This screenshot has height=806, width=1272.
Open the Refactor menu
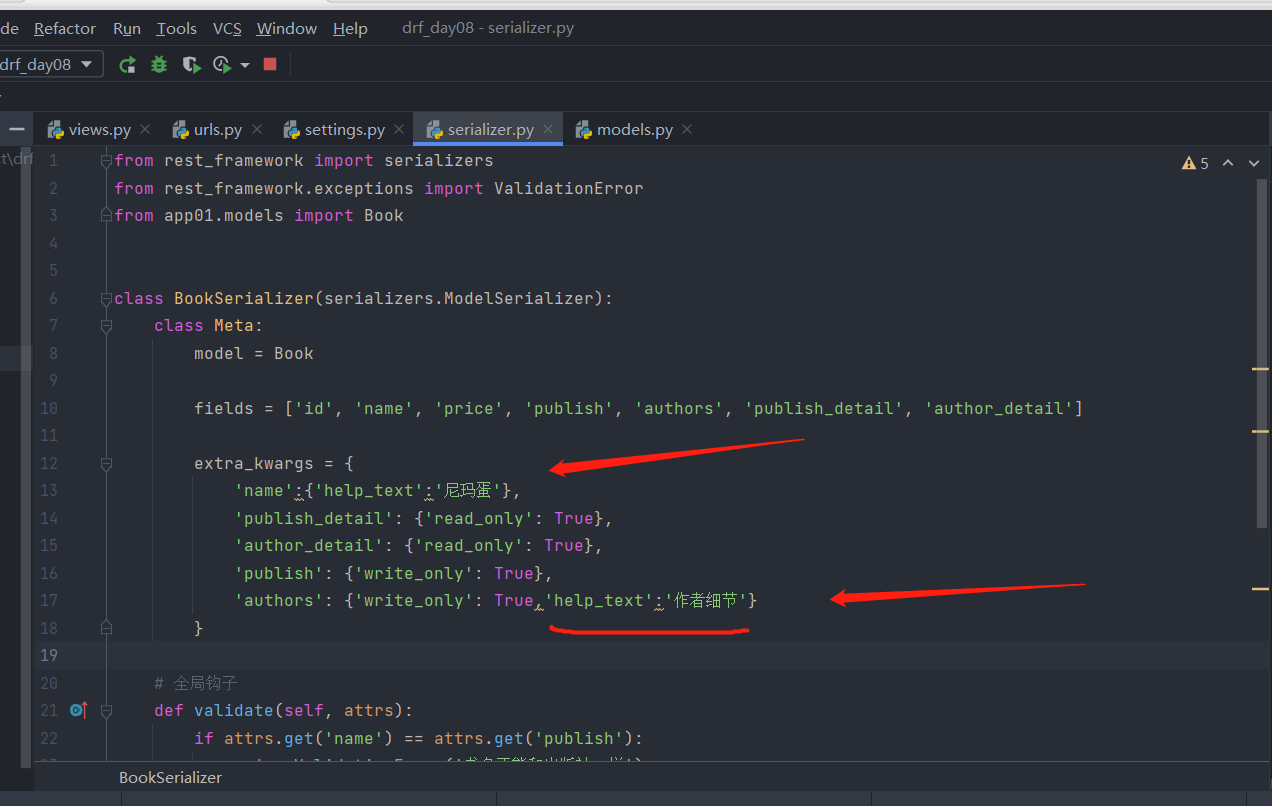click(65, 28)
